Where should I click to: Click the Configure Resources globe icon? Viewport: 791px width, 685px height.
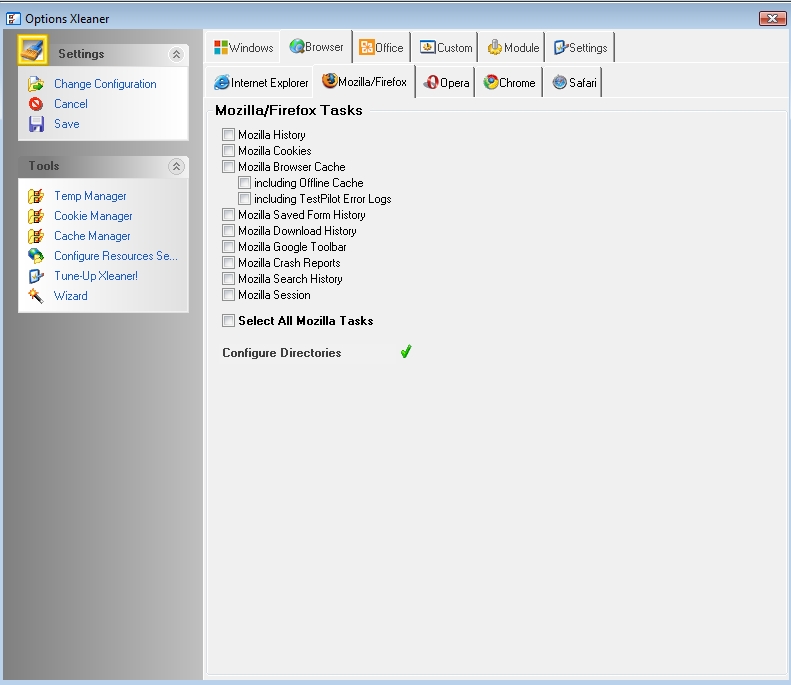(36, 256)
